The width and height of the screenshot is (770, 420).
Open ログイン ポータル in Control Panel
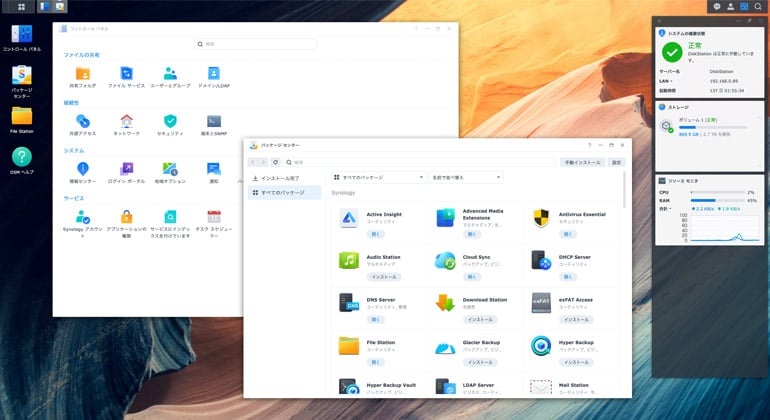(x=126, y=169)
